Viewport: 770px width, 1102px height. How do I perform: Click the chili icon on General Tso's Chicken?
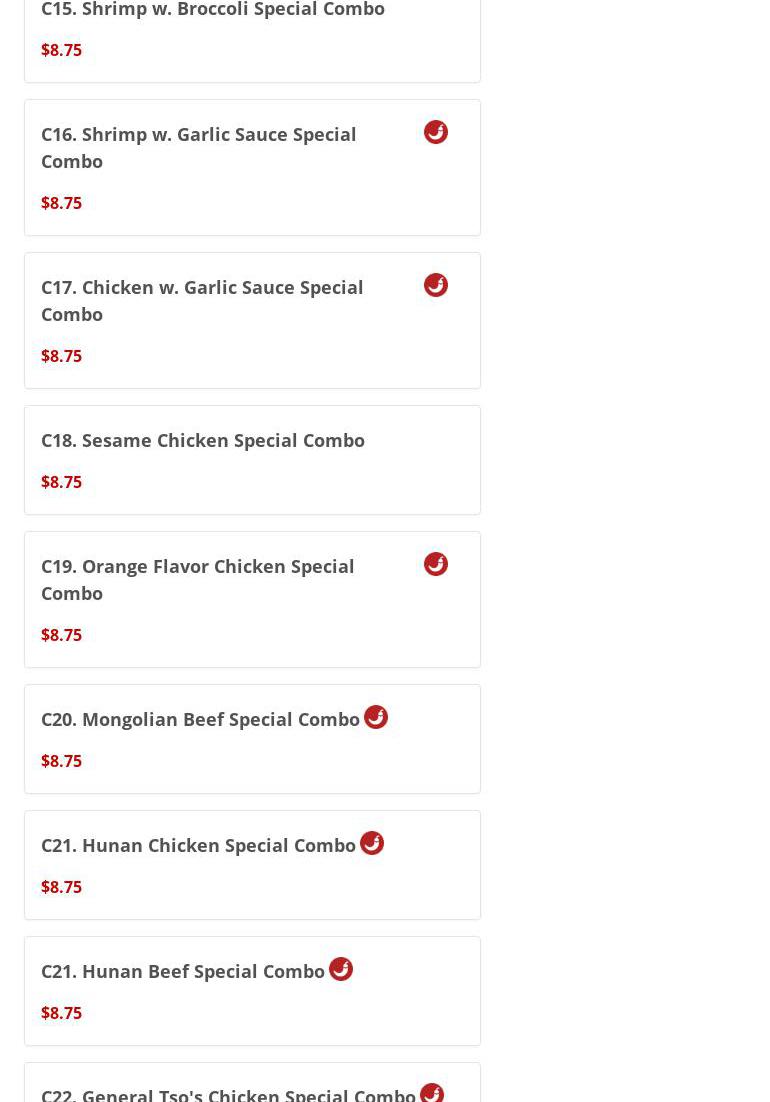click(x=432, y=1092)
